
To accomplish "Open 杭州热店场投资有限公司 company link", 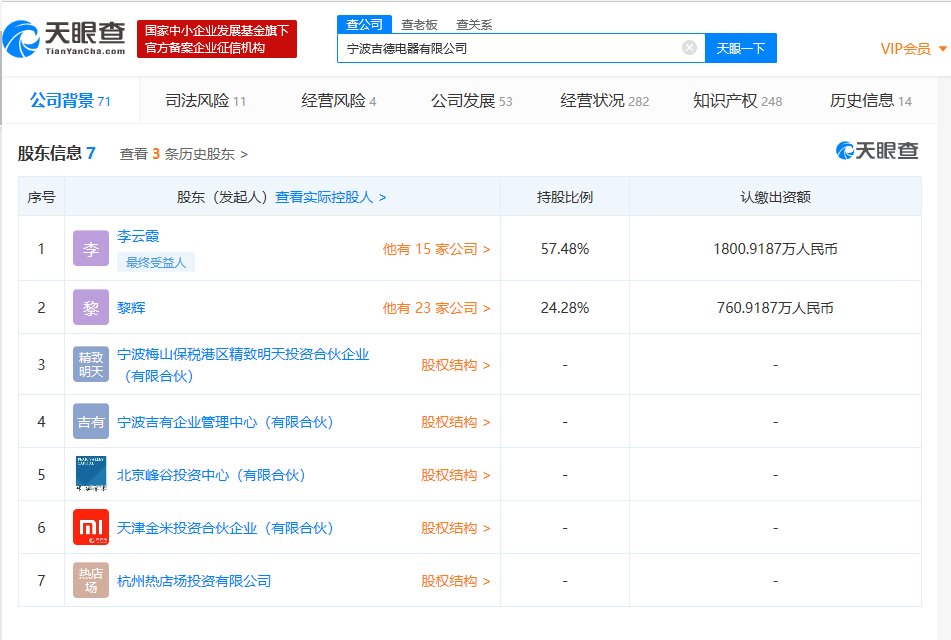I will [194, 581].
